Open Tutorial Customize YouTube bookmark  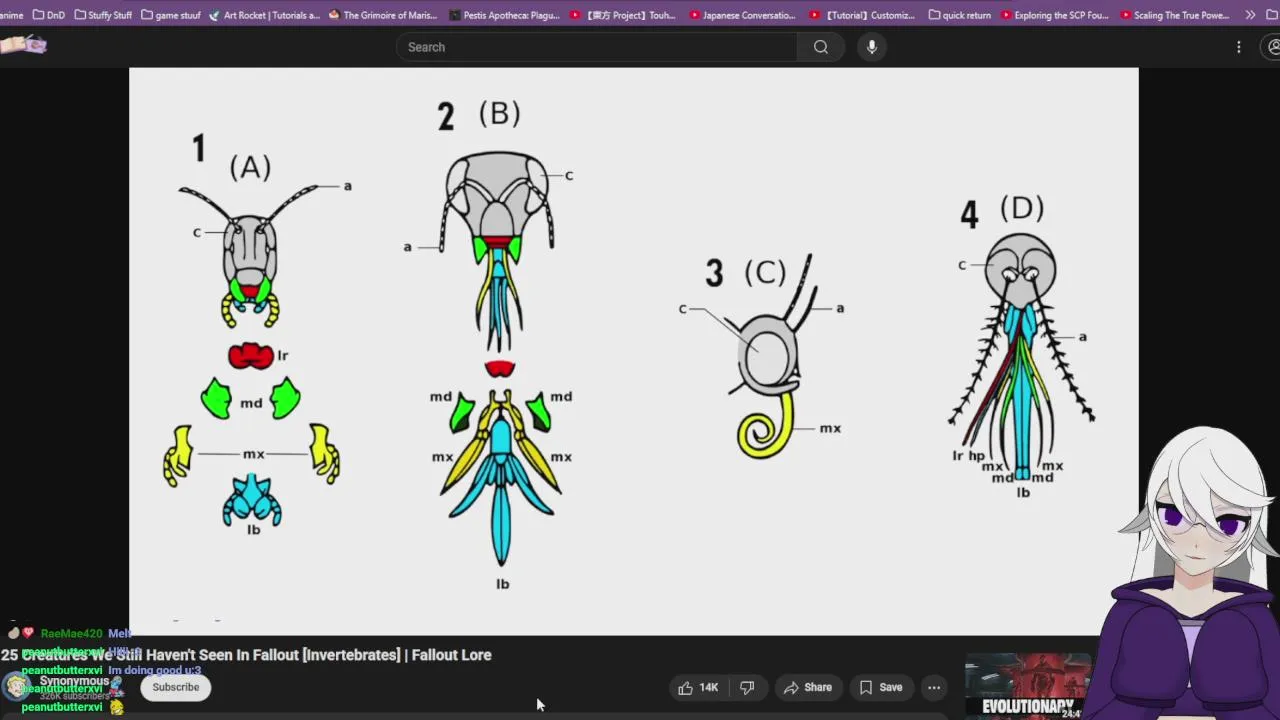tap(862, 15)
